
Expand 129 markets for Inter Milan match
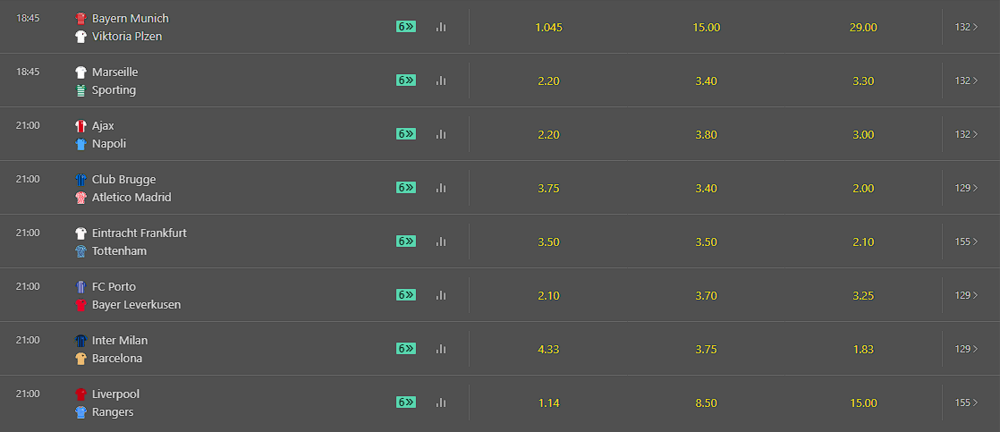pyautogui.click(x=966, y=349)
